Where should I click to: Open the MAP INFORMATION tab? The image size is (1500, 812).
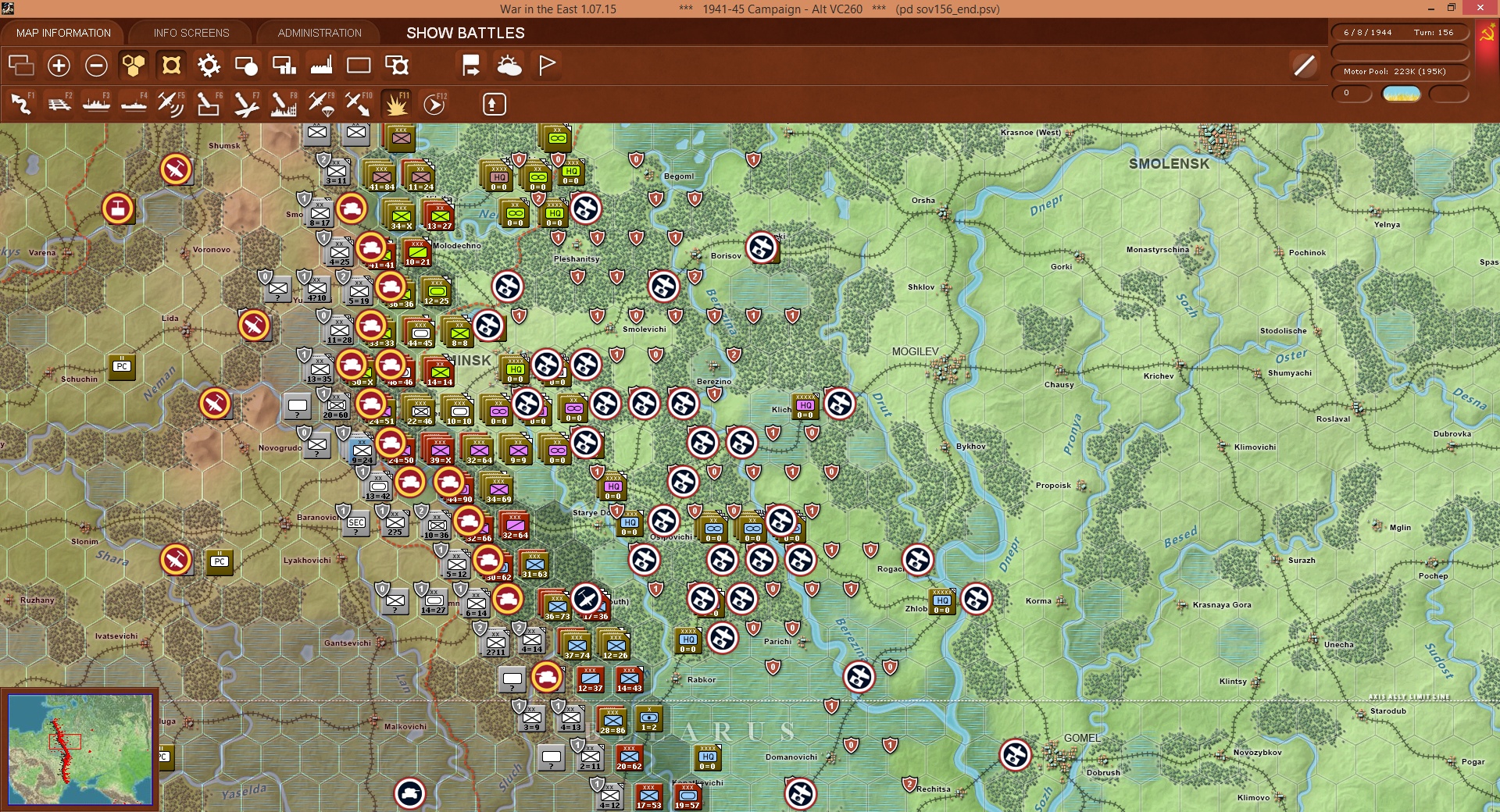click(x=63, y=33)
